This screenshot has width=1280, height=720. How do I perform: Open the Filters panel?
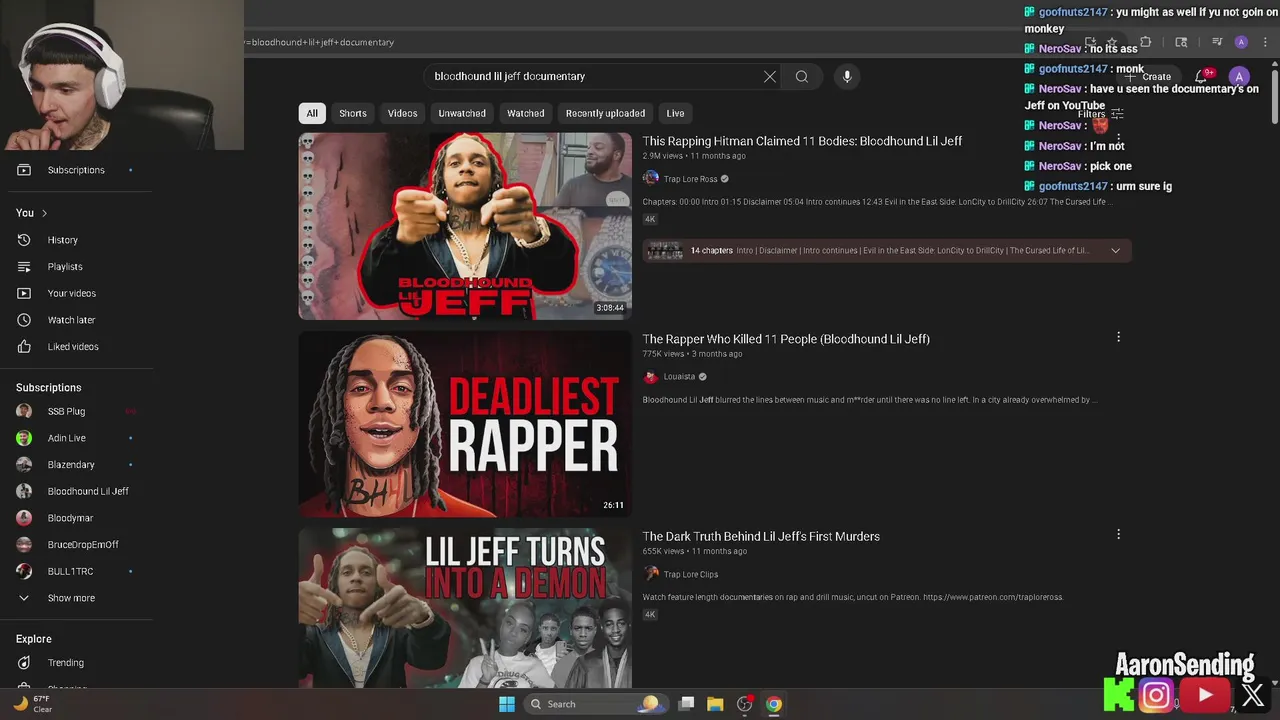click(x=1100, y=114)
